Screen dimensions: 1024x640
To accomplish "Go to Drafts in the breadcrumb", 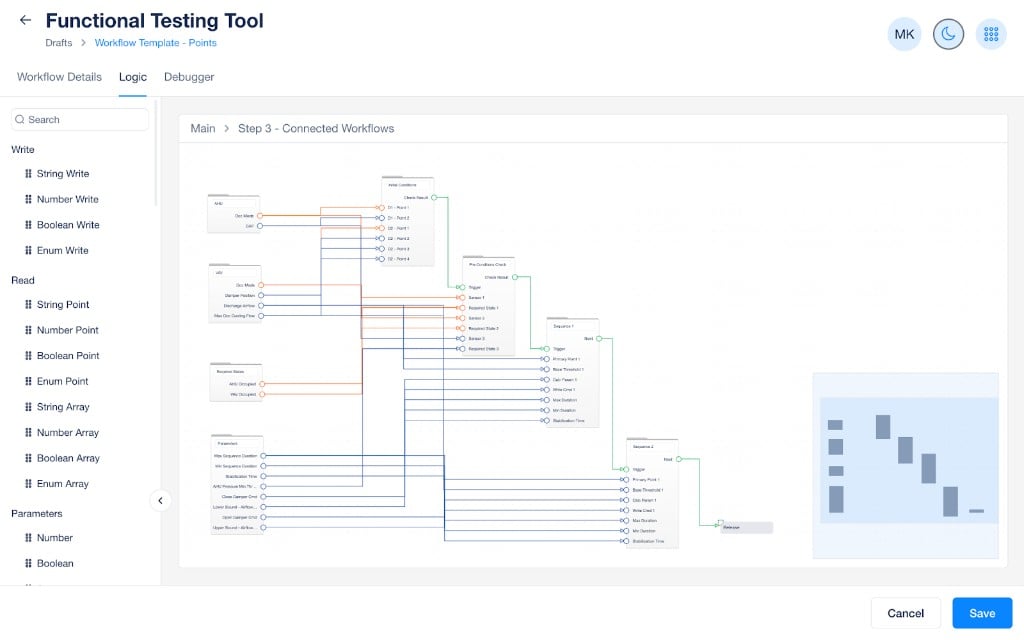I will (59, 42).
